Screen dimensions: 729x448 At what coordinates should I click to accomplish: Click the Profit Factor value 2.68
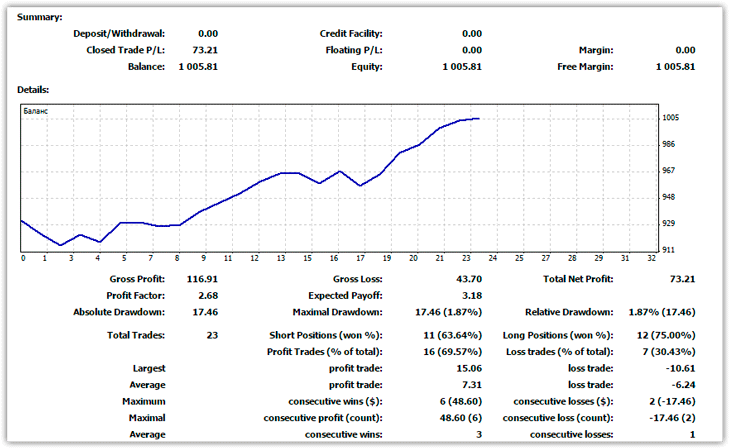[x=207, y=296]
